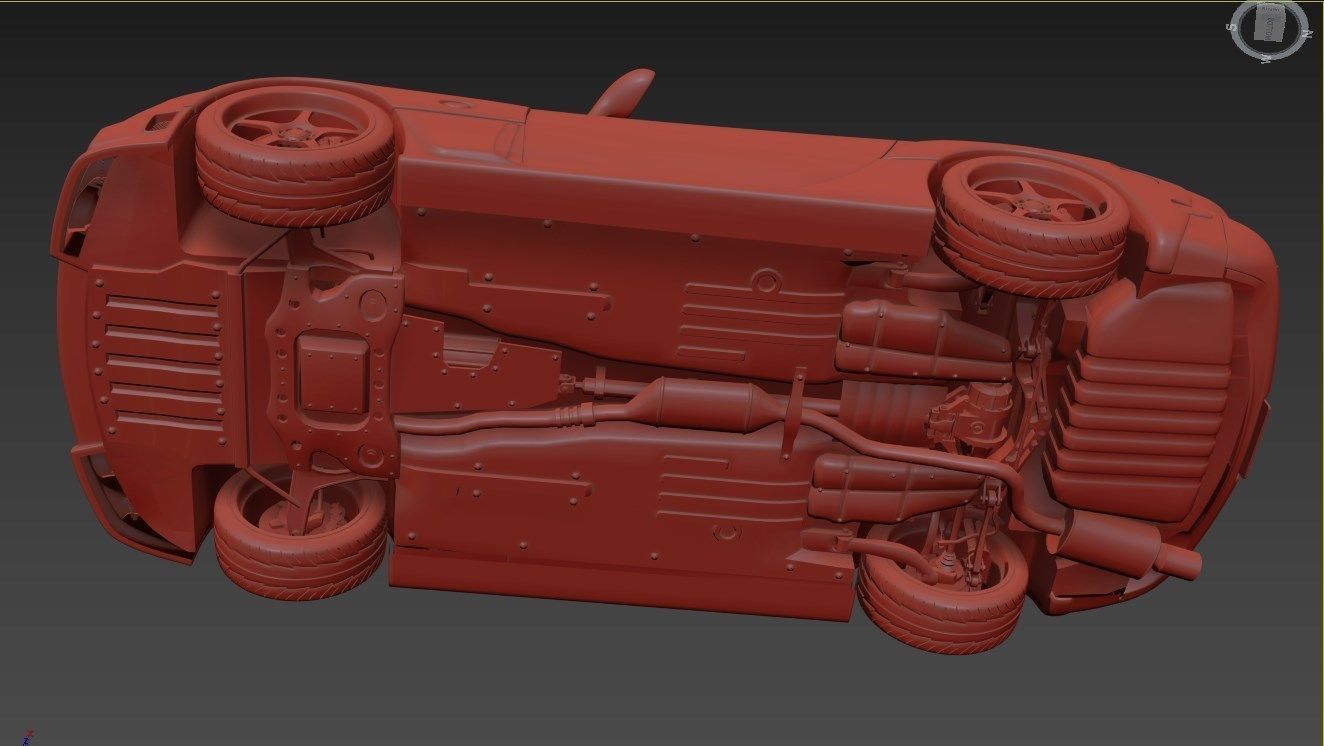1324x746 pixels.
Task: Click the S compass label on ViewCube ring
Action: coord(1231,27)
